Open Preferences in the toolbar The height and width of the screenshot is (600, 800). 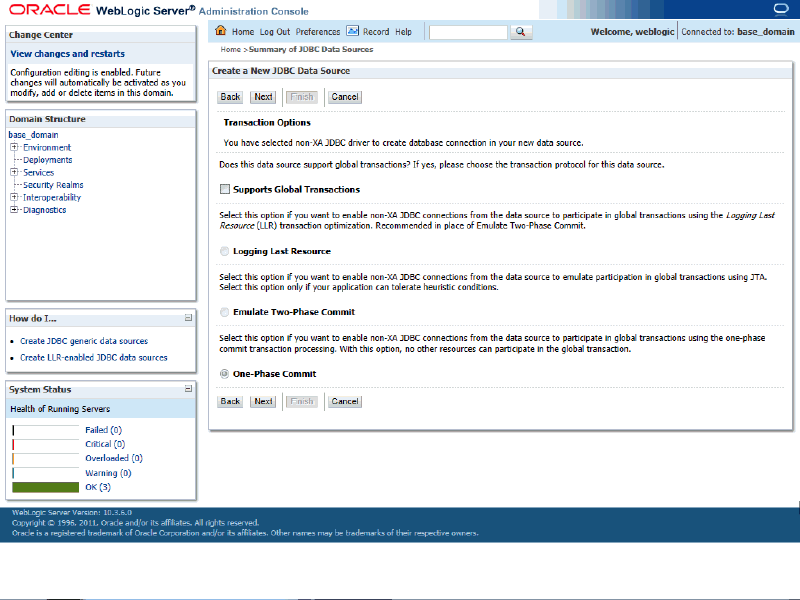coord(318,32)
